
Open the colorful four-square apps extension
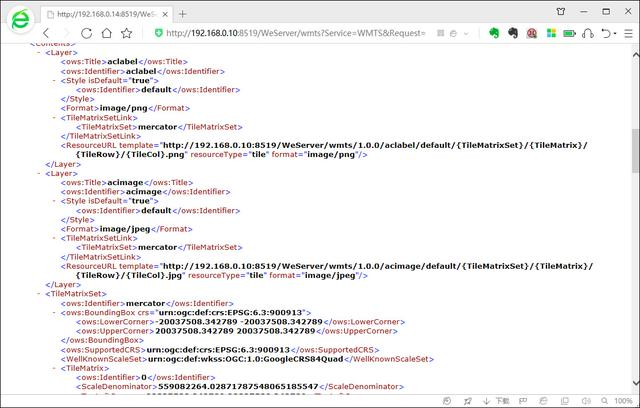[x=551, y=33]
